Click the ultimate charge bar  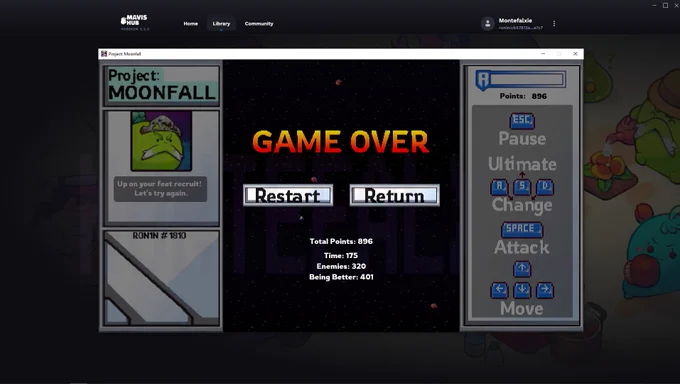click(x=520, y=79)
